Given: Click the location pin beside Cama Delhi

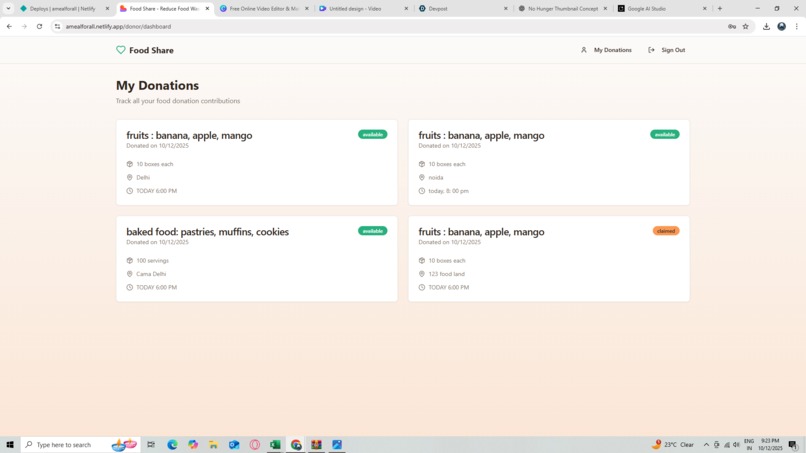Looking at the screenshot, I should click(130, 274).
